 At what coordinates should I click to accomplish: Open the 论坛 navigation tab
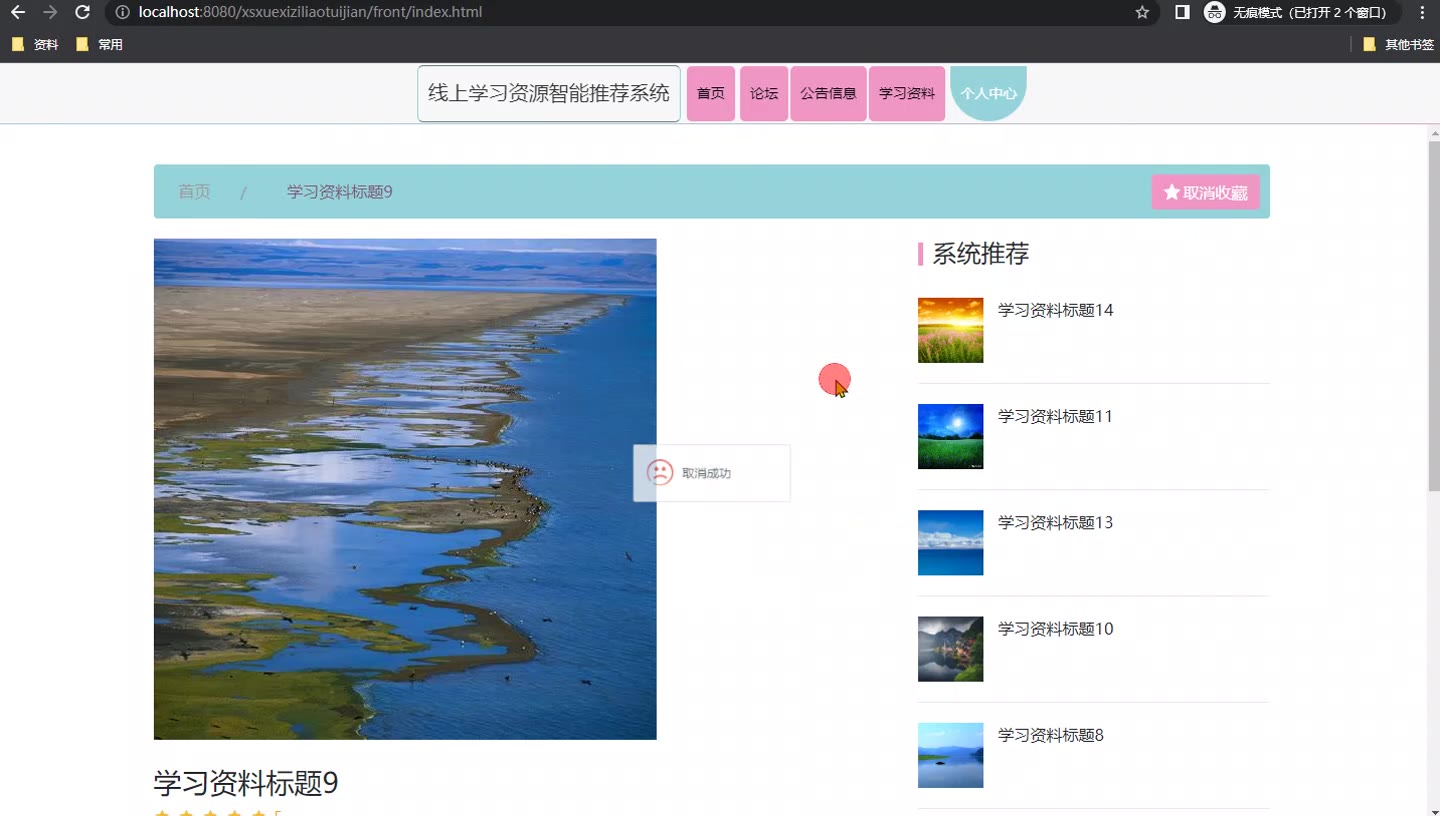coord(764,94)
